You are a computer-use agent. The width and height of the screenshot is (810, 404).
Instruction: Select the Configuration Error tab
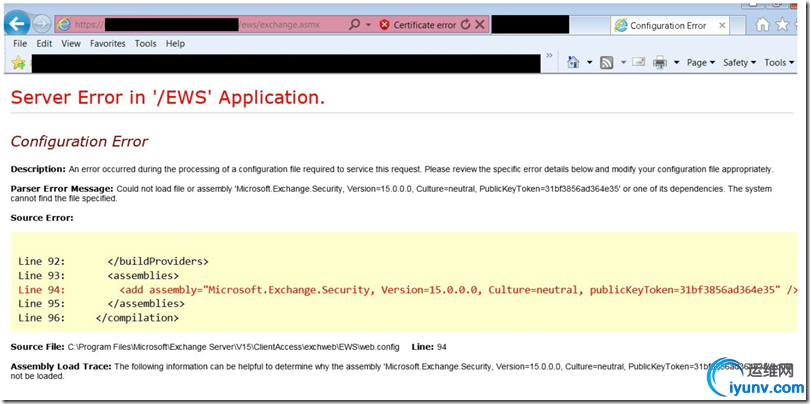pos(668,26)
